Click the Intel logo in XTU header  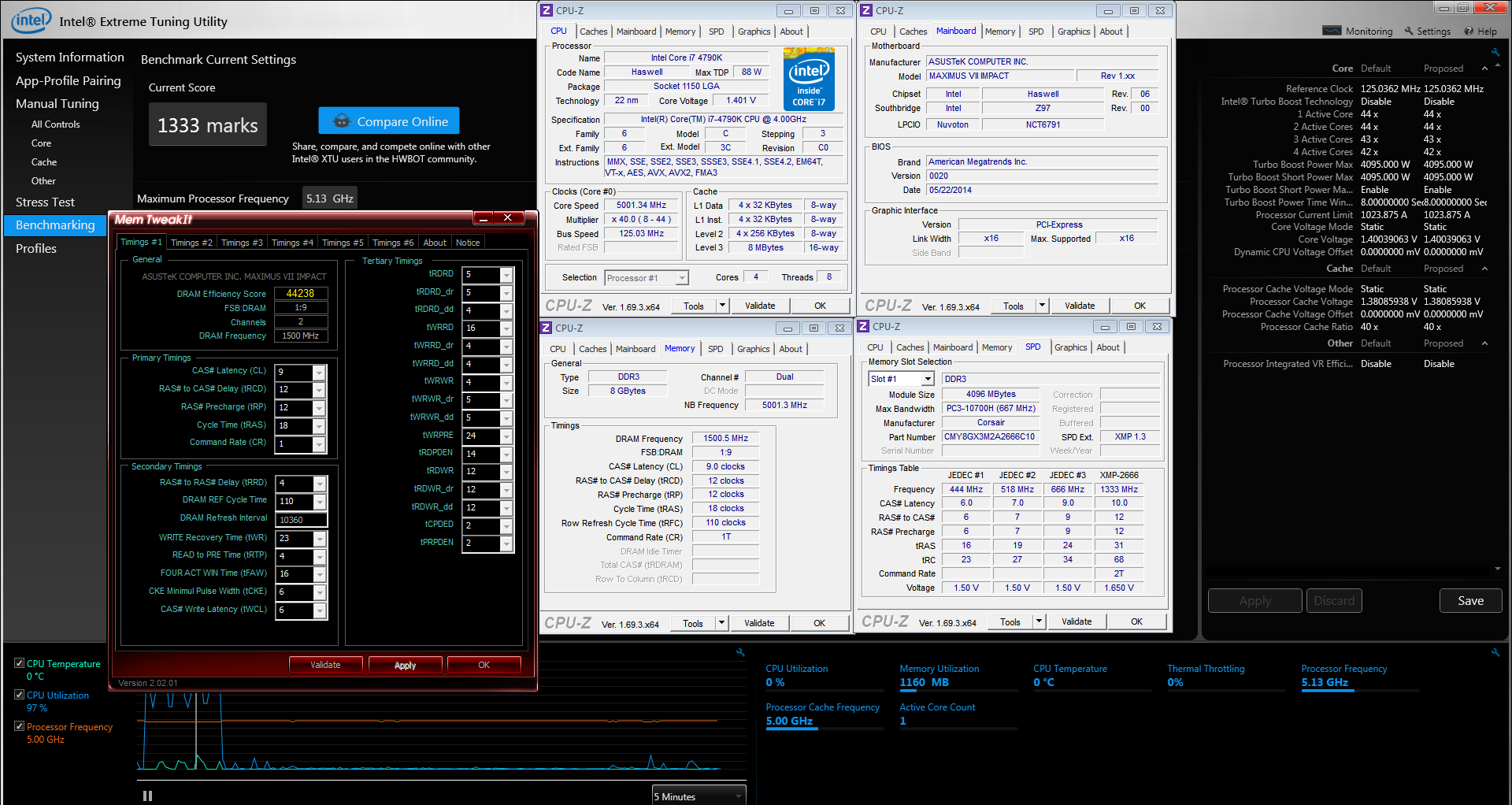click(x=31, y=20)
